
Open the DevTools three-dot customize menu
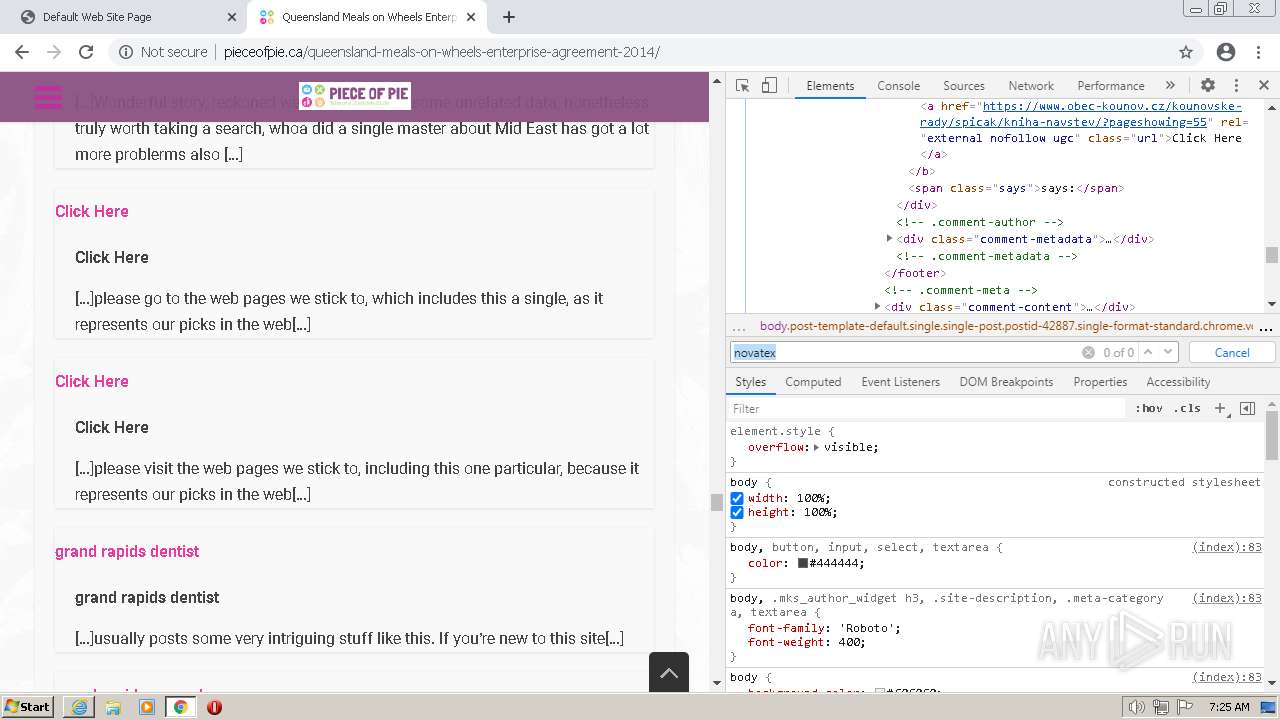(x=1236, y=86)
